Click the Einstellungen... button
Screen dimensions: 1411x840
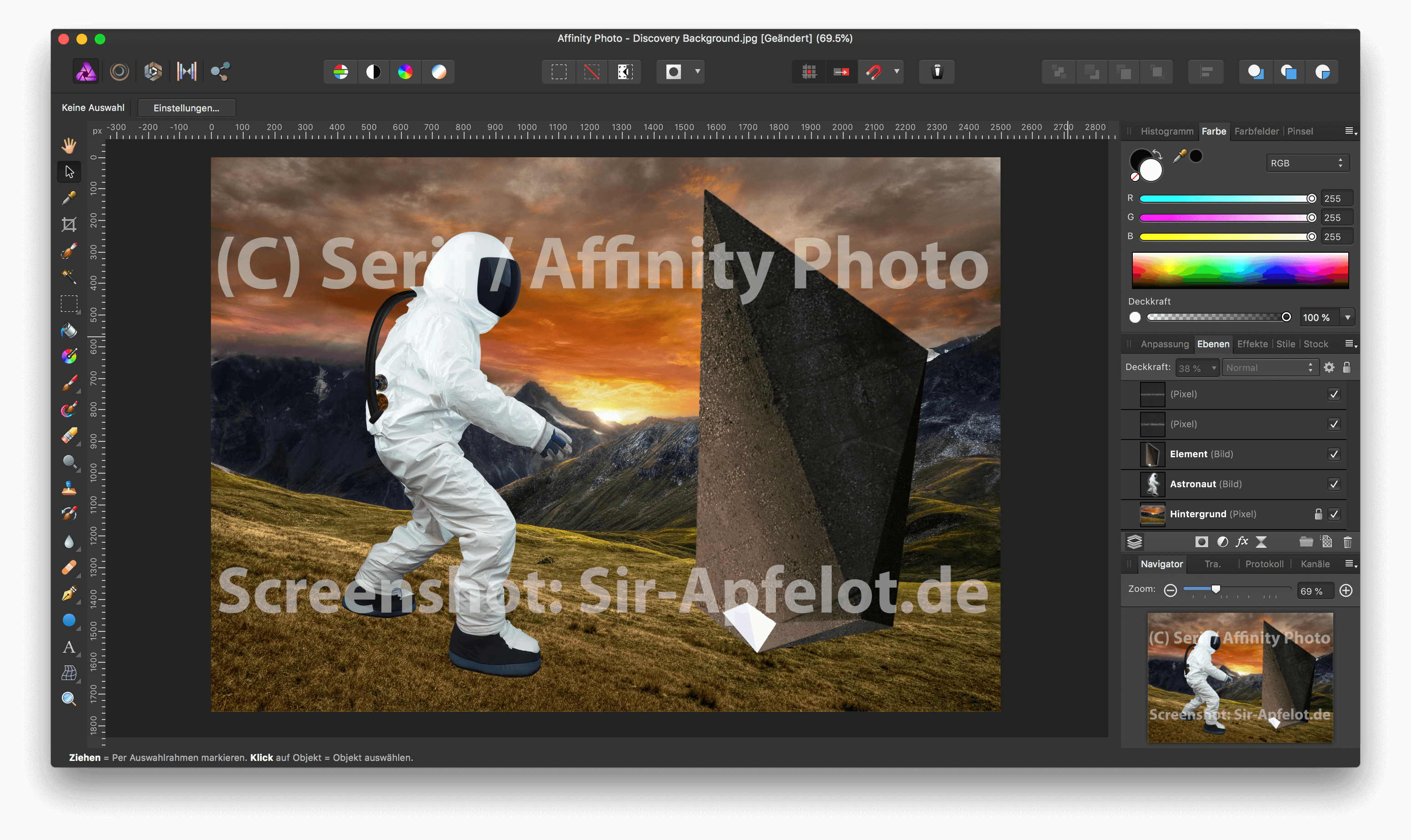186,108
